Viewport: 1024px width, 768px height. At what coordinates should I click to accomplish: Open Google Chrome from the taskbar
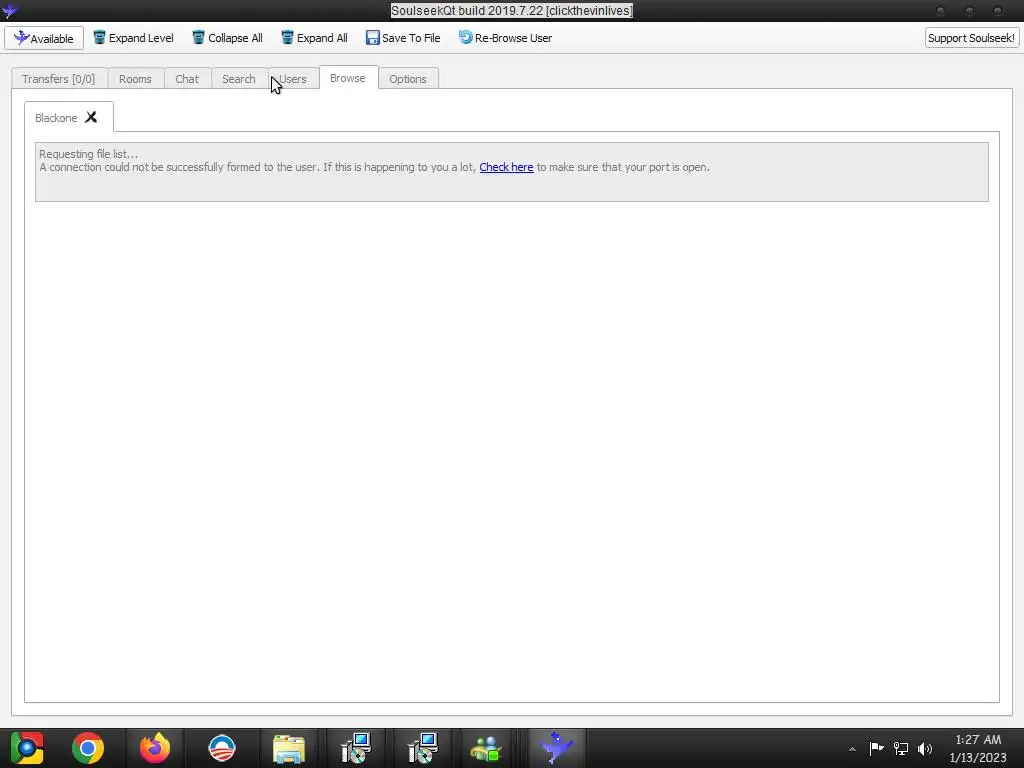pos(88,748)
